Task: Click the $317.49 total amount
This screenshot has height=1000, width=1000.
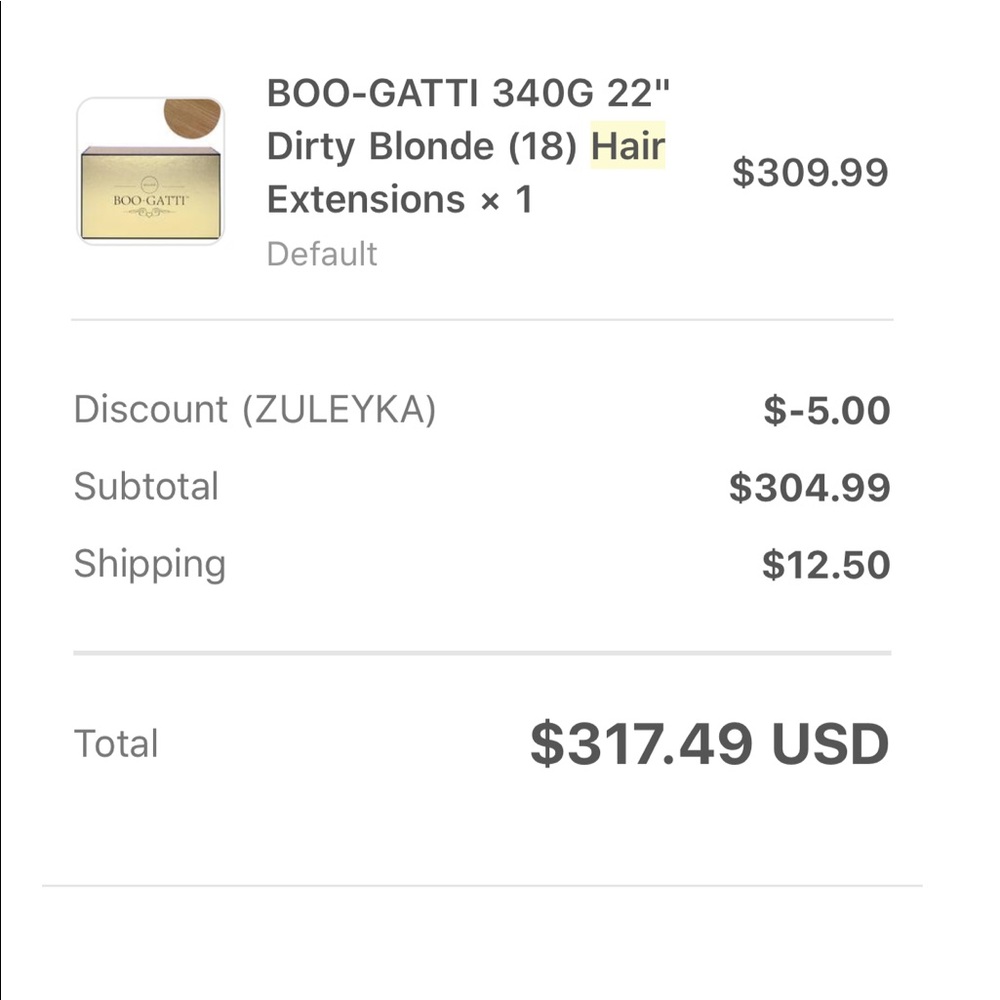Action: (641, 744)
